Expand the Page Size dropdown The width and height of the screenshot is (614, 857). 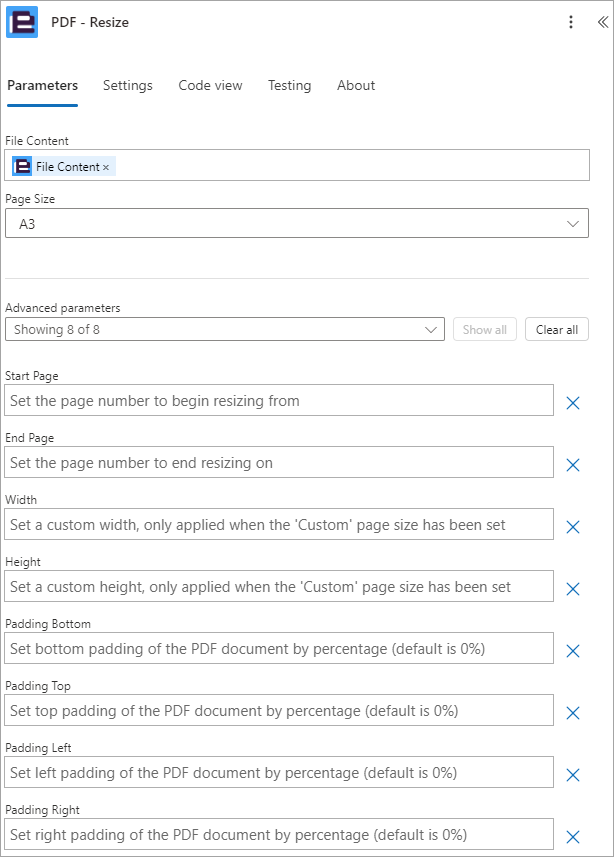297,224
